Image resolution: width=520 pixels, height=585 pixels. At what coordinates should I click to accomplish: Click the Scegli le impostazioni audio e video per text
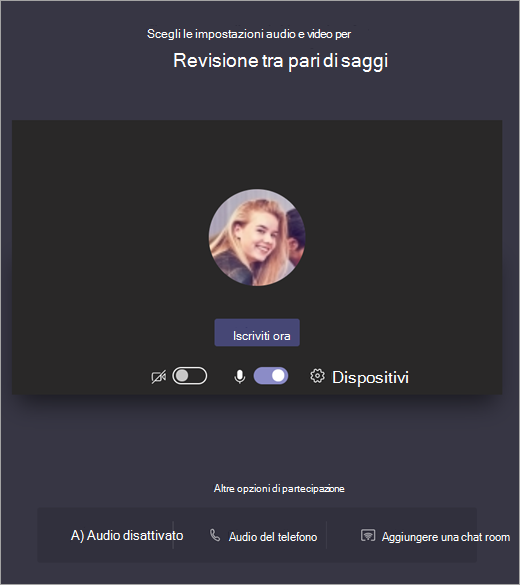pyautogui.click(x=249, y=34)
